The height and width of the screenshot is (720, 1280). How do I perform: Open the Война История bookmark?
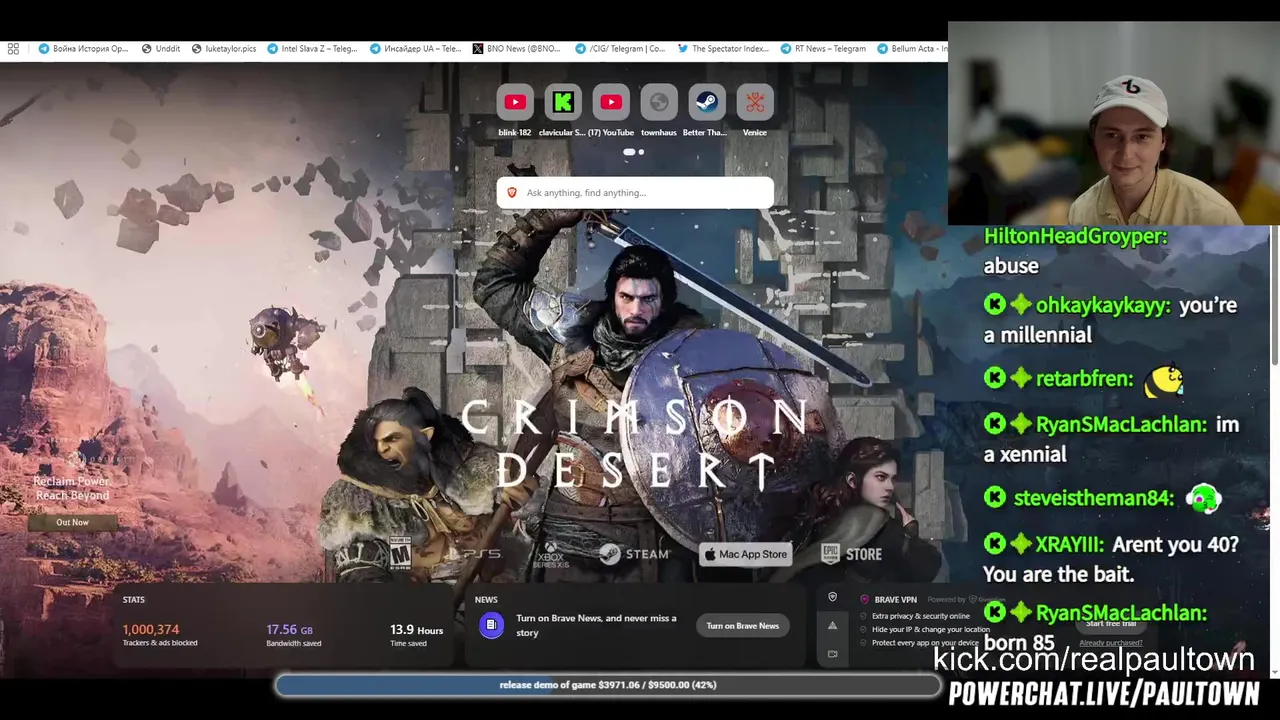pyautogui.click(x=83, y=48)
